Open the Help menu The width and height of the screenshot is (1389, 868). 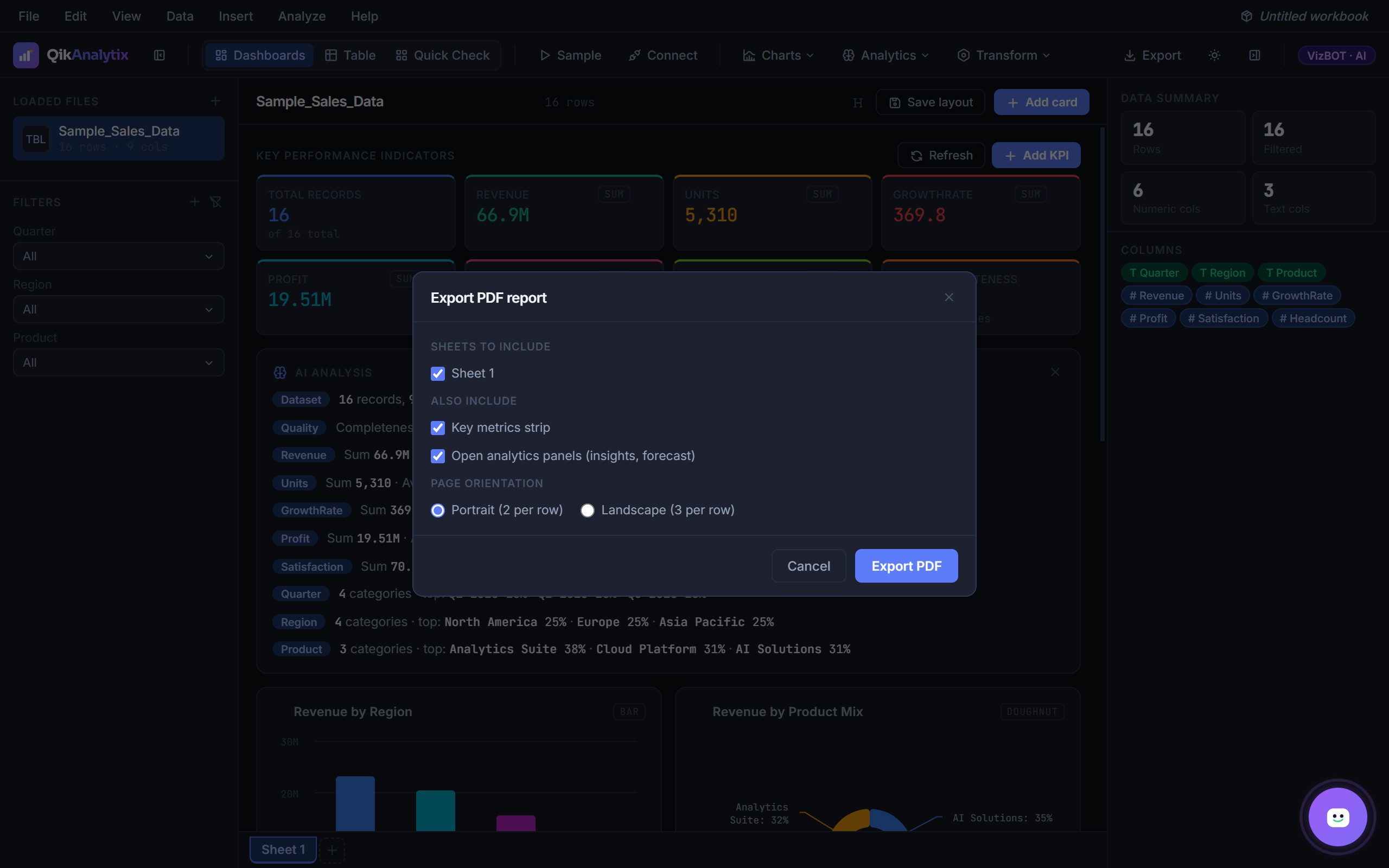[x=365, y=16]
